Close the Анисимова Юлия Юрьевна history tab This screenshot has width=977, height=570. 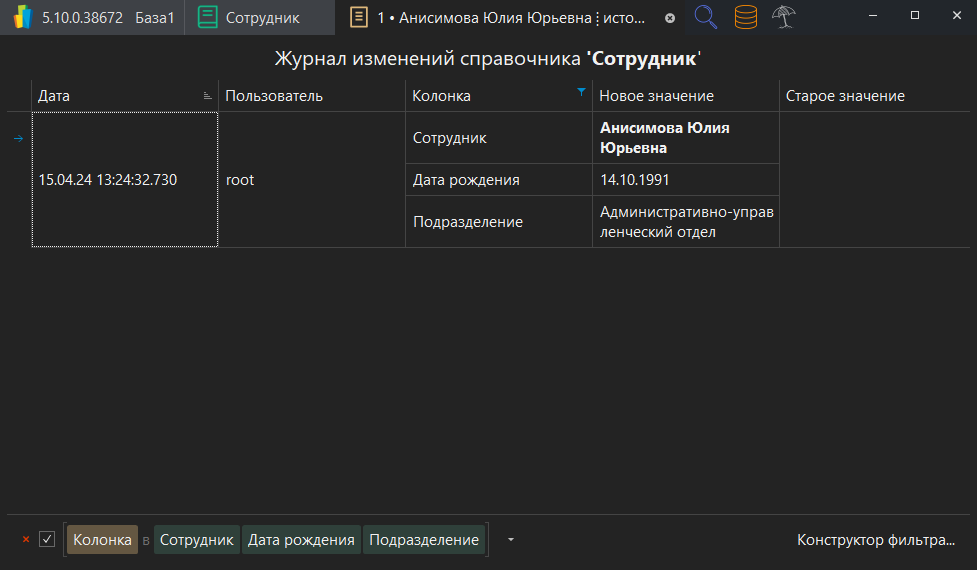point(670,18)
